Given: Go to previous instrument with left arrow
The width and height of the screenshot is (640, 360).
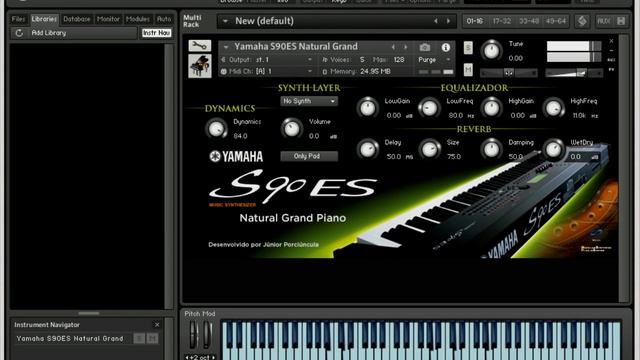Looking at the screenshot, I should coord(393,47).
